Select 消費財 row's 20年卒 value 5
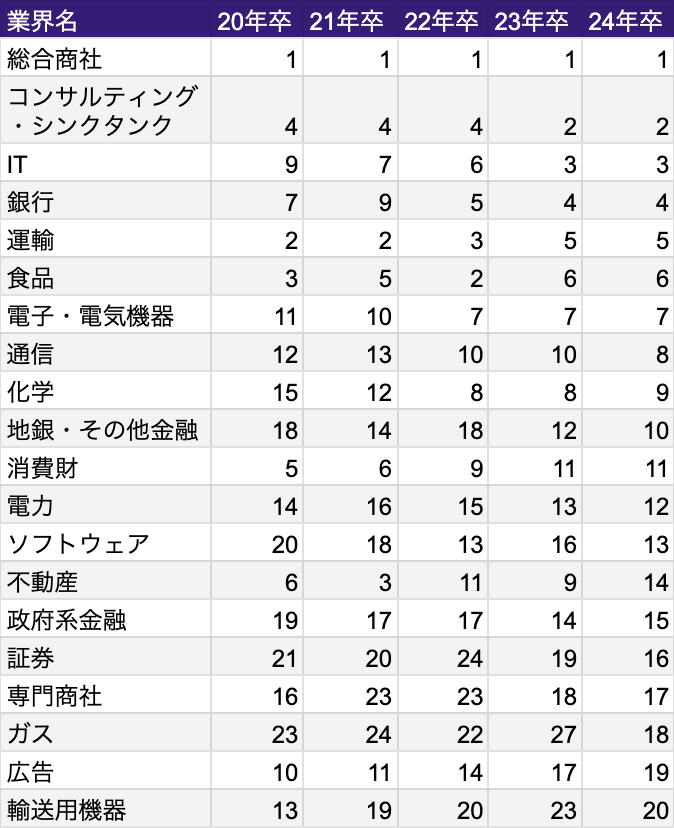 [291, 469]
